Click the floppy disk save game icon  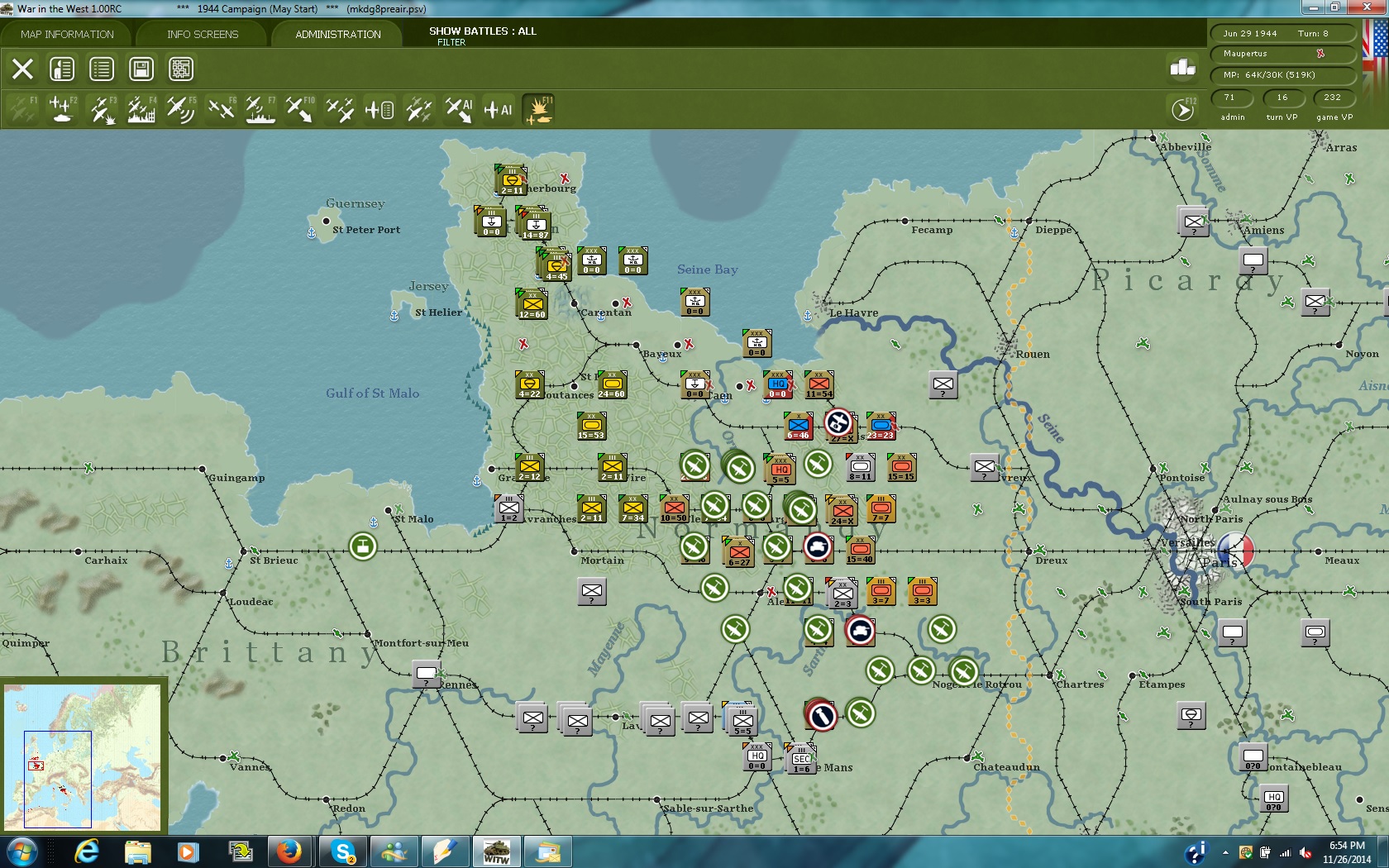coord(141,69)
